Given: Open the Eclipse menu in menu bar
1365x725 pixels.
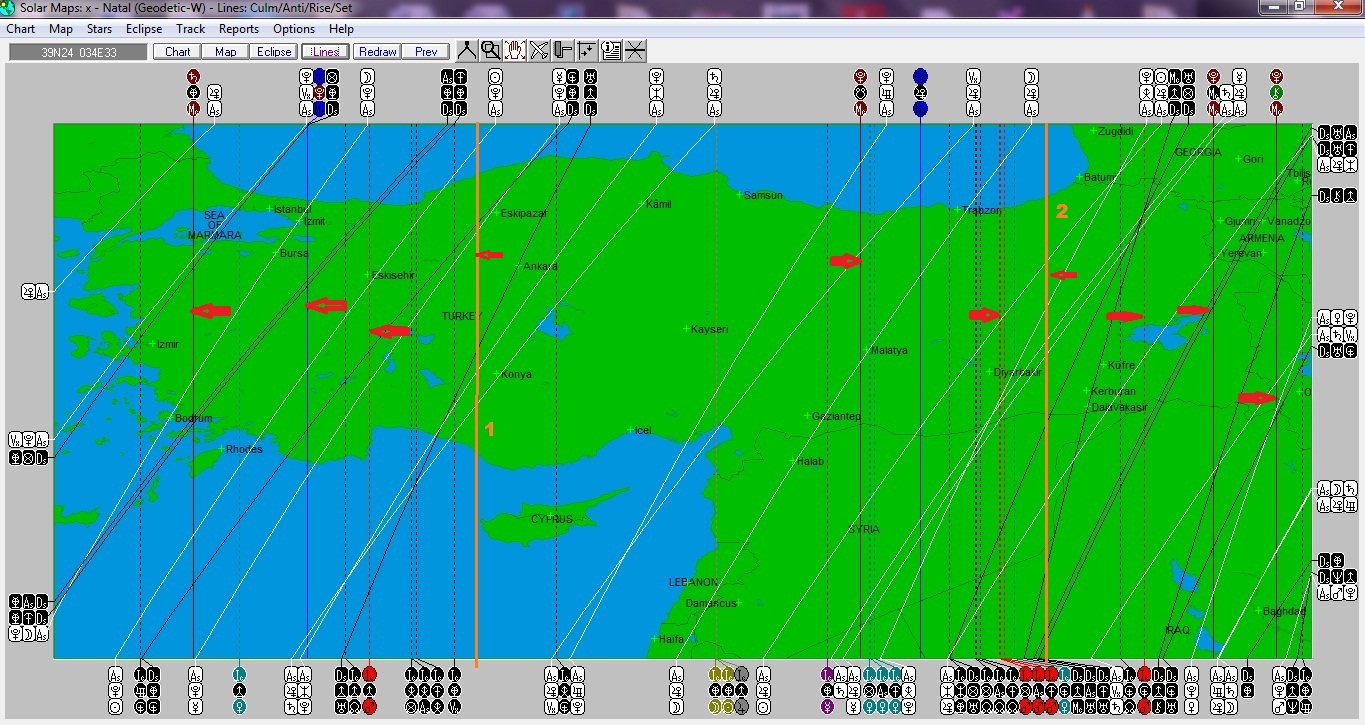Looking at the screenshot, I should (144, 29).
